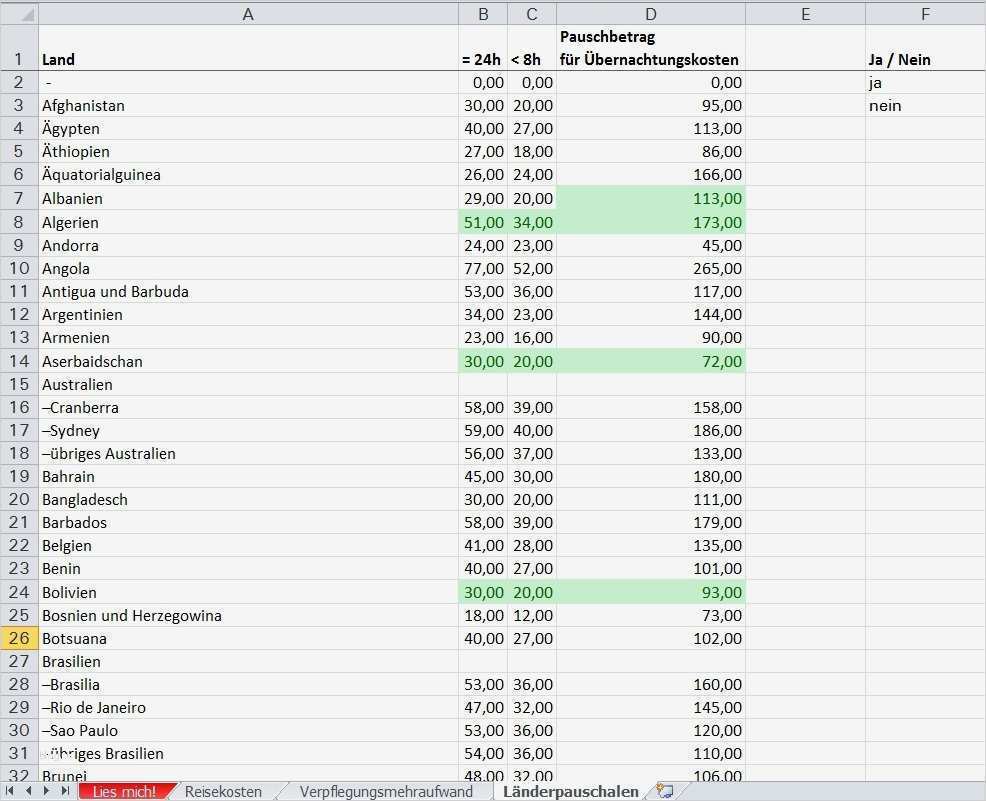
Task: Show next sheet tab arrow
Action: (46, 791)
